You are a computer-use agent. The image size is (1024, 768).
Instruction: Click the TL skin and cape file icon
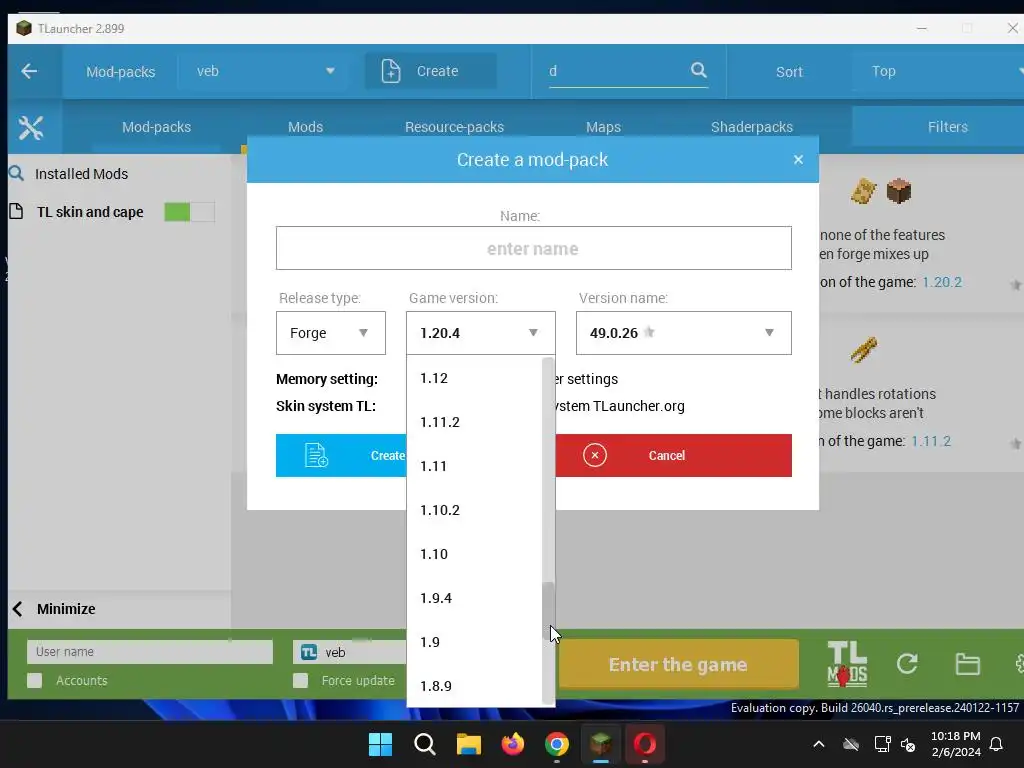pos(16,212)
